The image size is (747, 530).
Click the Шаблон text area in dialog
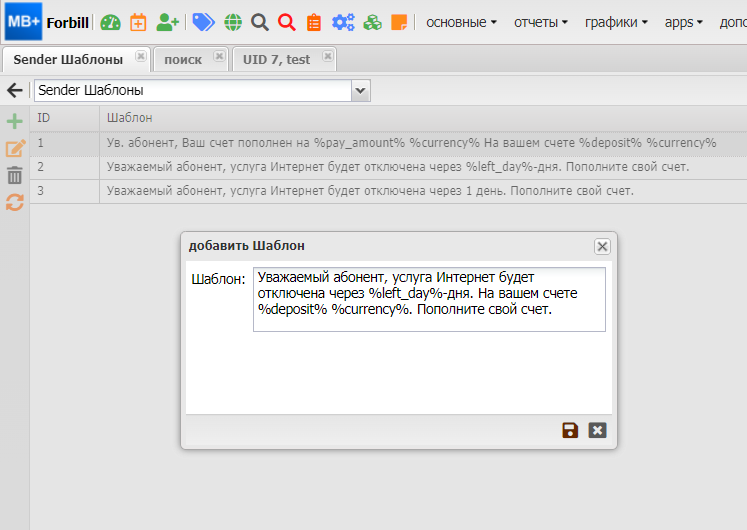pyautogui.click(x=429, y=299)
